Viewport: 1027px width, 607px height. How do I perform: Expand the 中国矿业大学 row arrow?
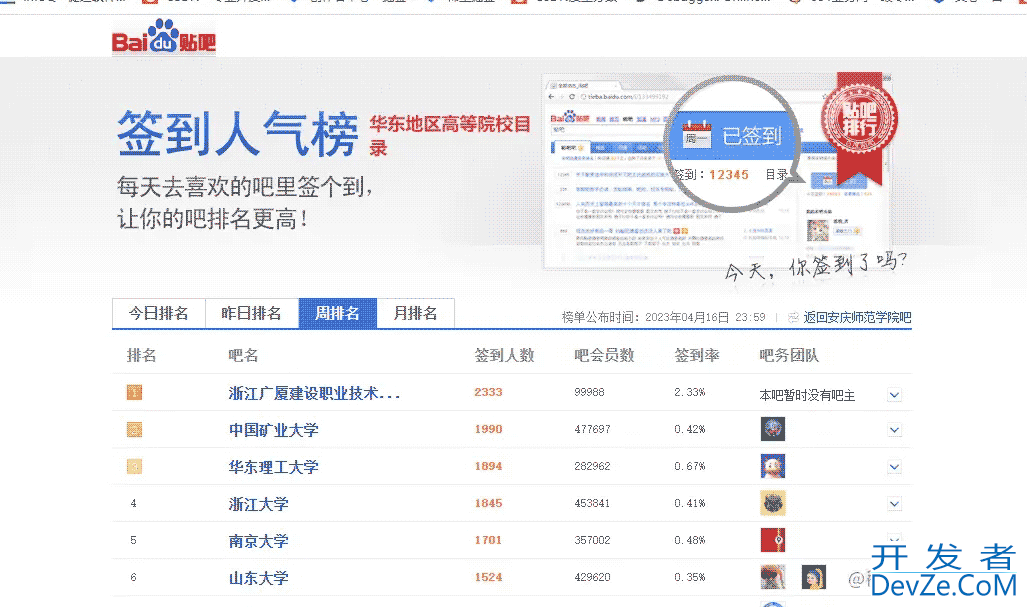pos(894,430)
